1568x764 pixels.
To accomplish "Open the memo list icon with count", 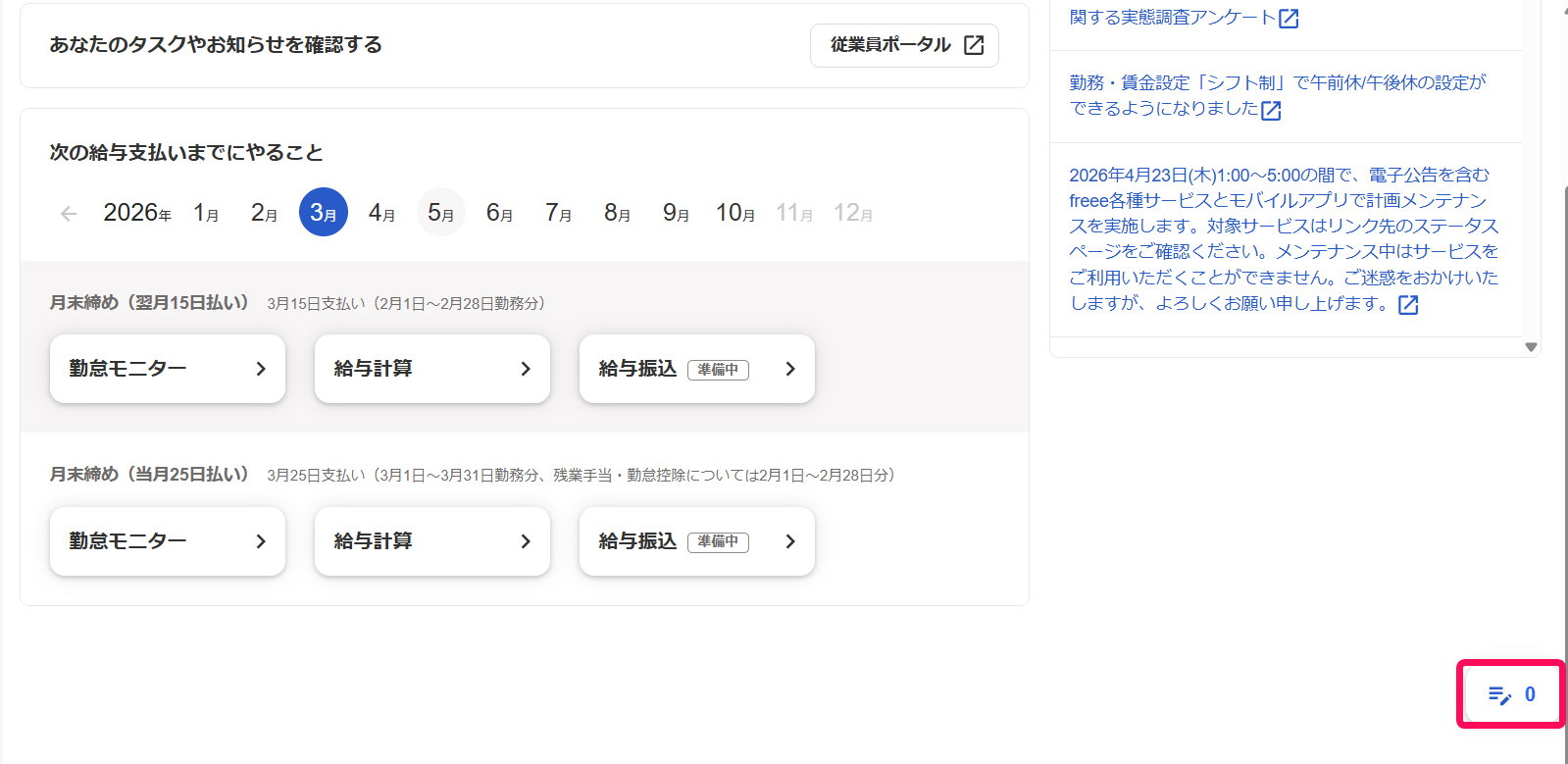I will [1499, 695].
